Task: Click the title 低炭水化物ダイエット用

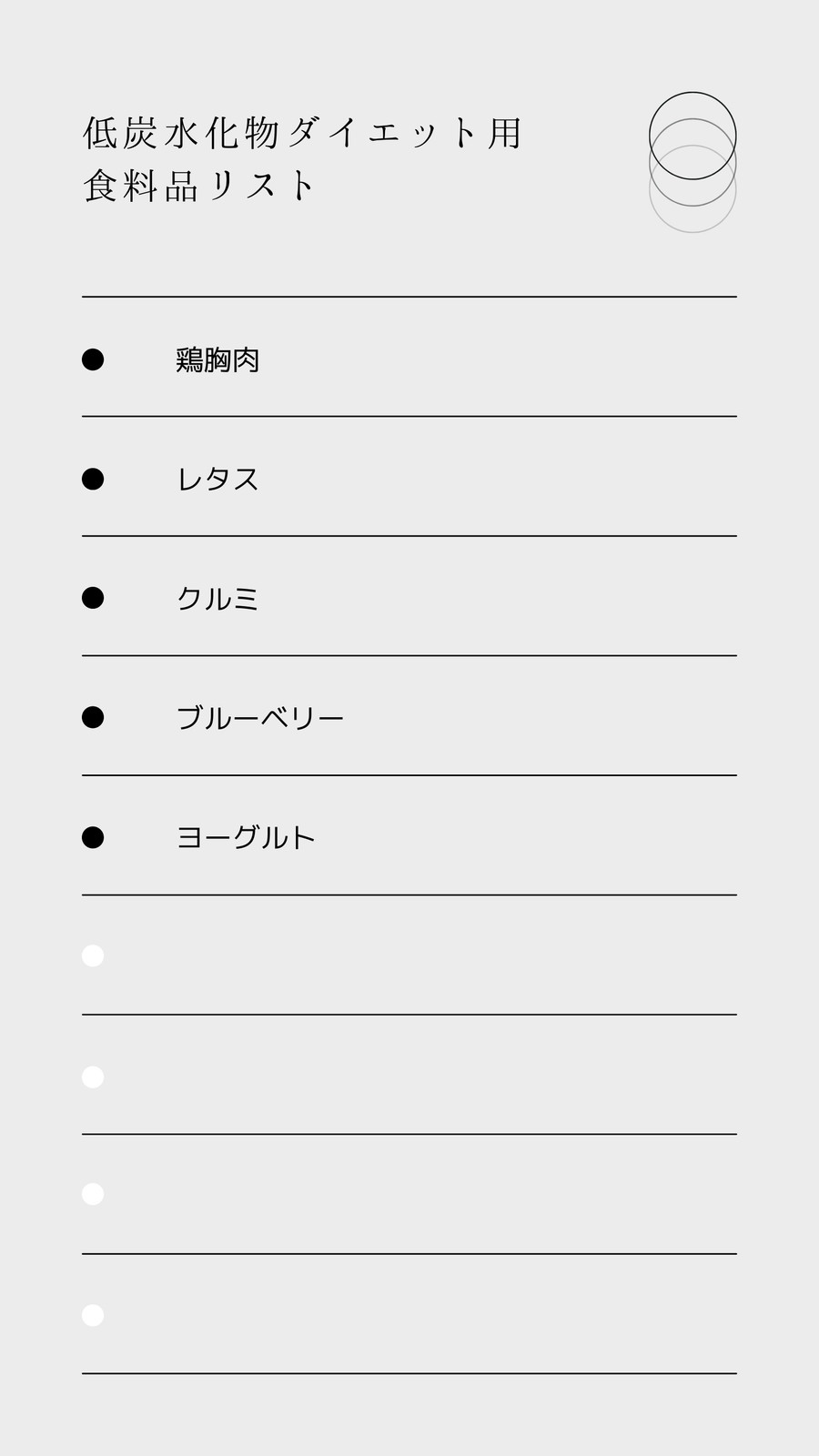Action: point(302,133)
